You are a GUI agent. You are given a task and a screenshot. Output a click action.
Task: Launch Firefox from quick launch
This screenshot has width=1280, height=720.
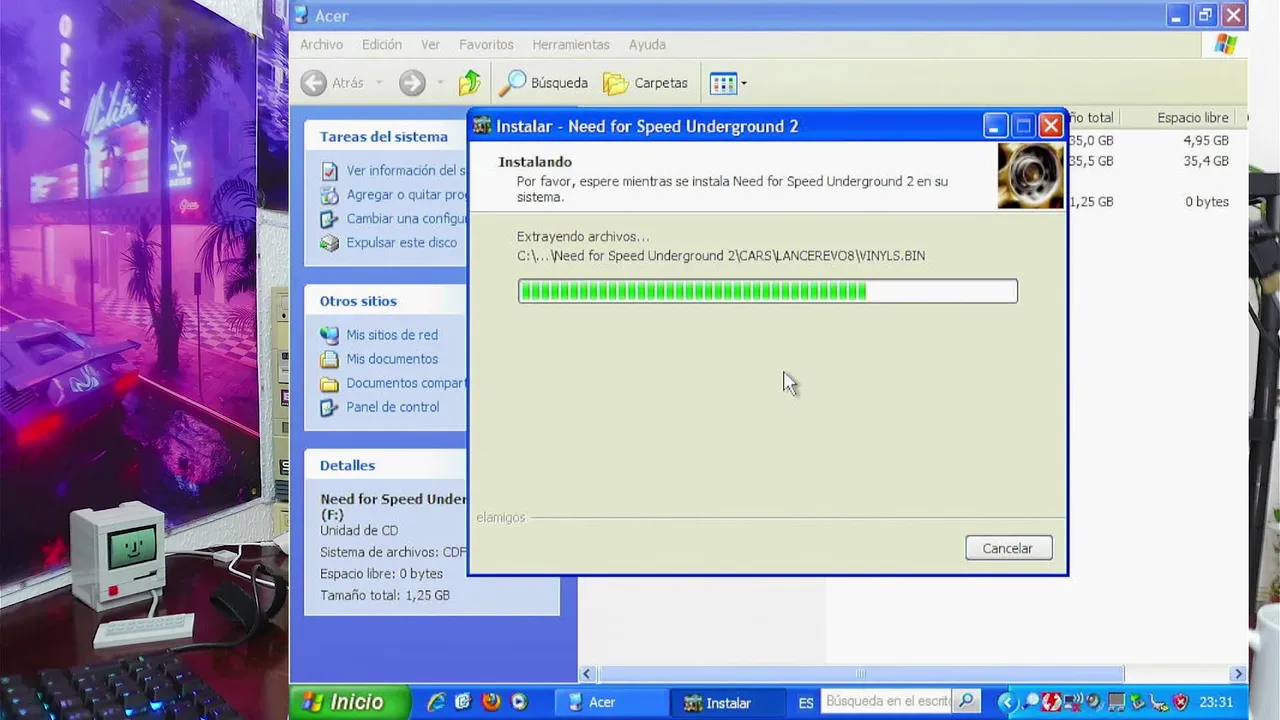tap(491, 702)
